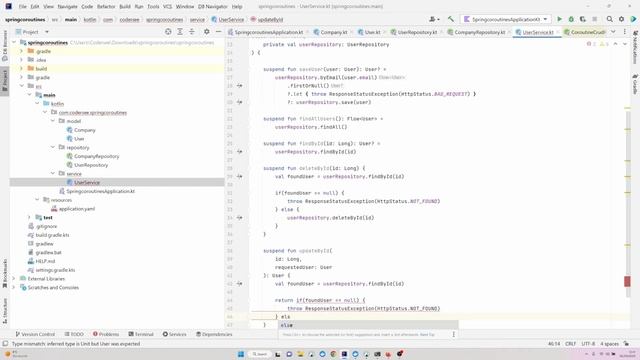Image resolution: width=640 pixels, height=360 pixels.
Task: Click the suspend call gutter icon on line 34
Action: [x=240, y=218]
